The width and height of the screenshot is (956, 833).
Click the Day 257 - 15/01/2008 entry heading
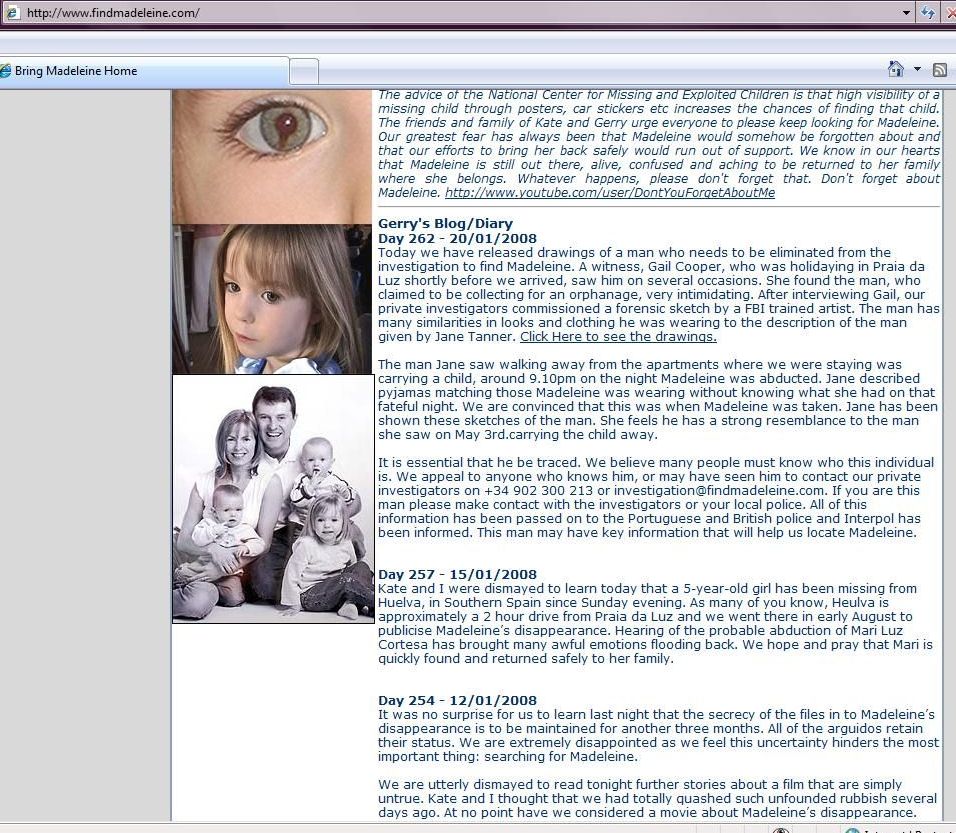click(457, 575)
